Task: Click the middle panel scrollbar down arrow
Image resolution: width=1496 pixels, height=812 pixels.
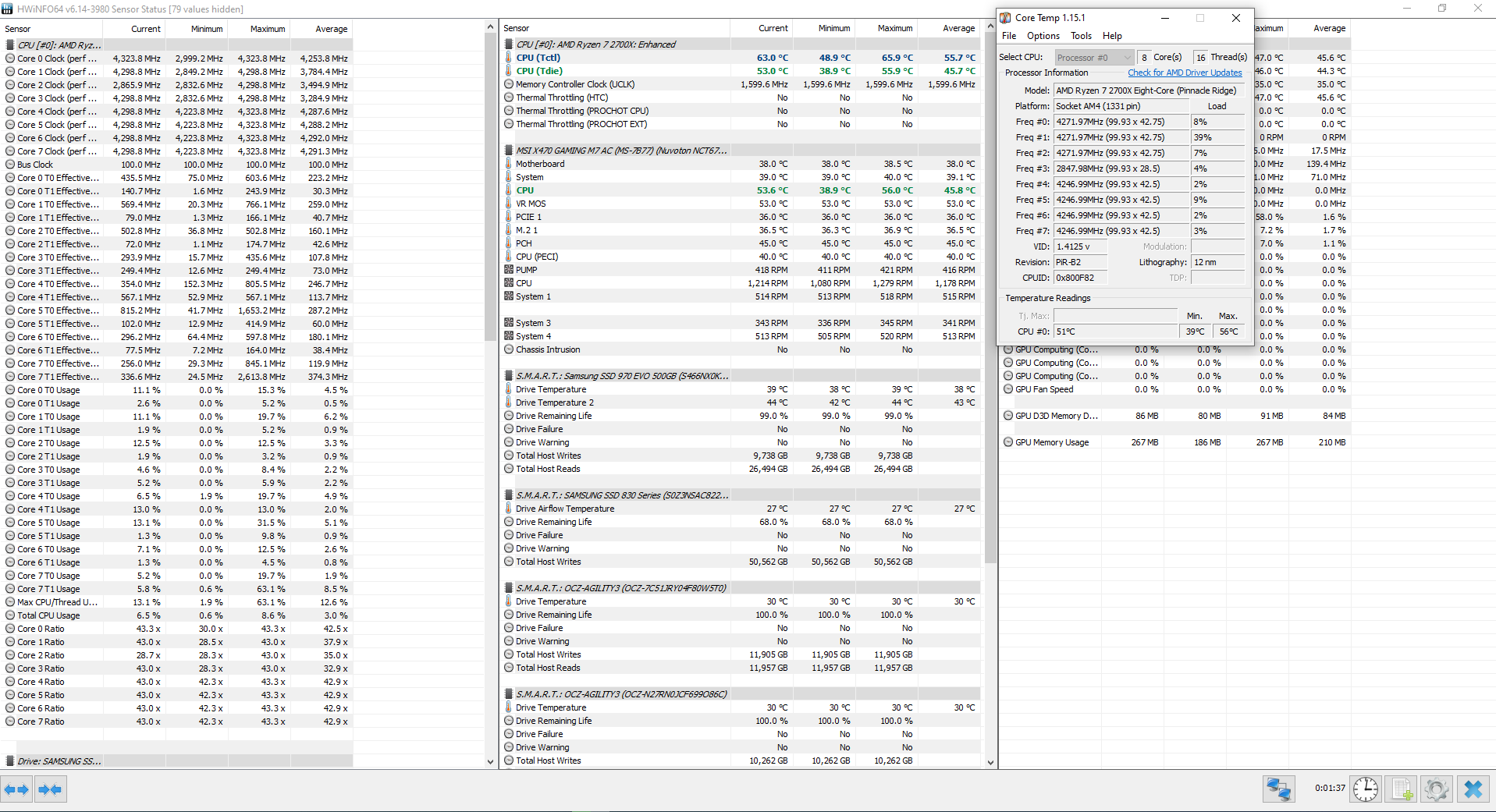Action: click(x=990, y=762)
